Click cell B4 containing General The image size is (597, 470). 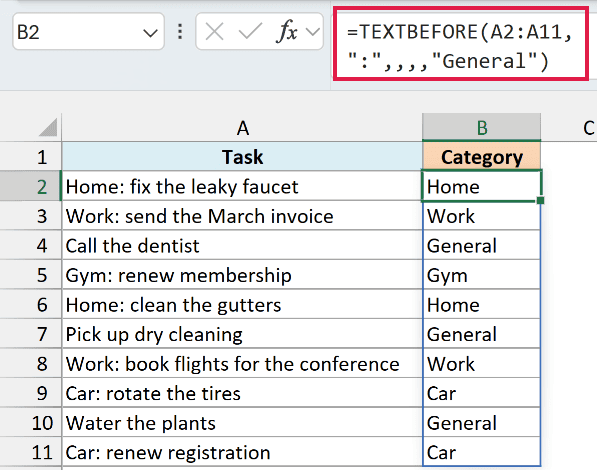pyautogui.click(x=482, y=245)
